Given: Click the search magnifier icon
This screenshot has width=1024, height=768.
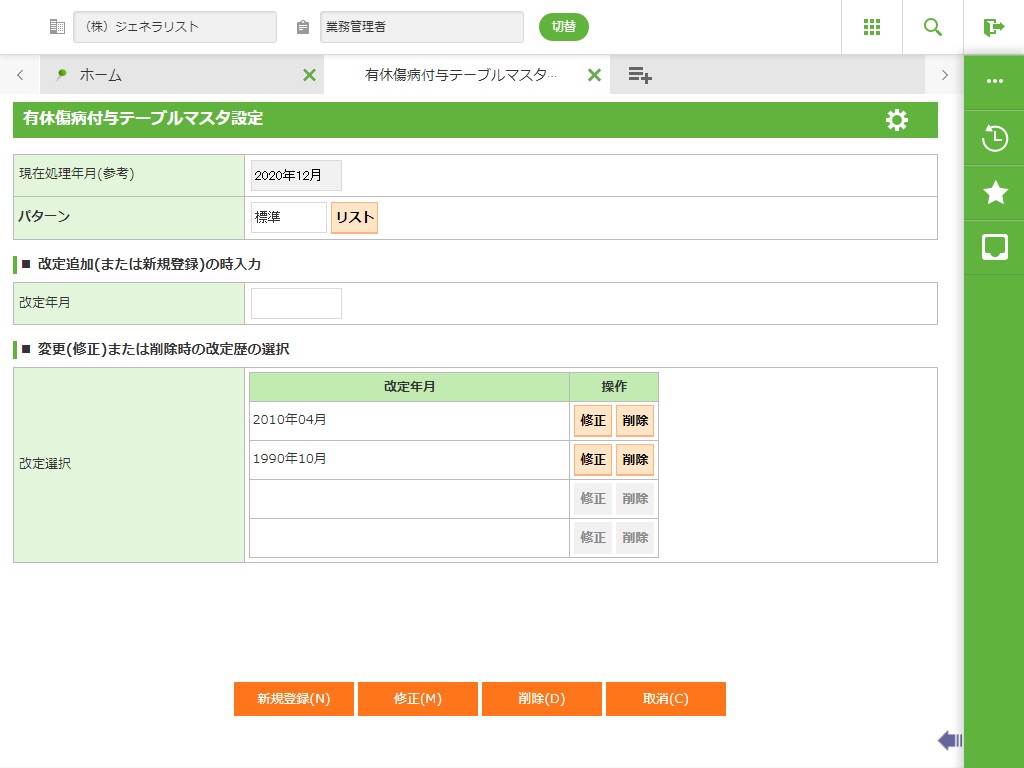Looking at the screenshot, I should [x=933, y=27].
